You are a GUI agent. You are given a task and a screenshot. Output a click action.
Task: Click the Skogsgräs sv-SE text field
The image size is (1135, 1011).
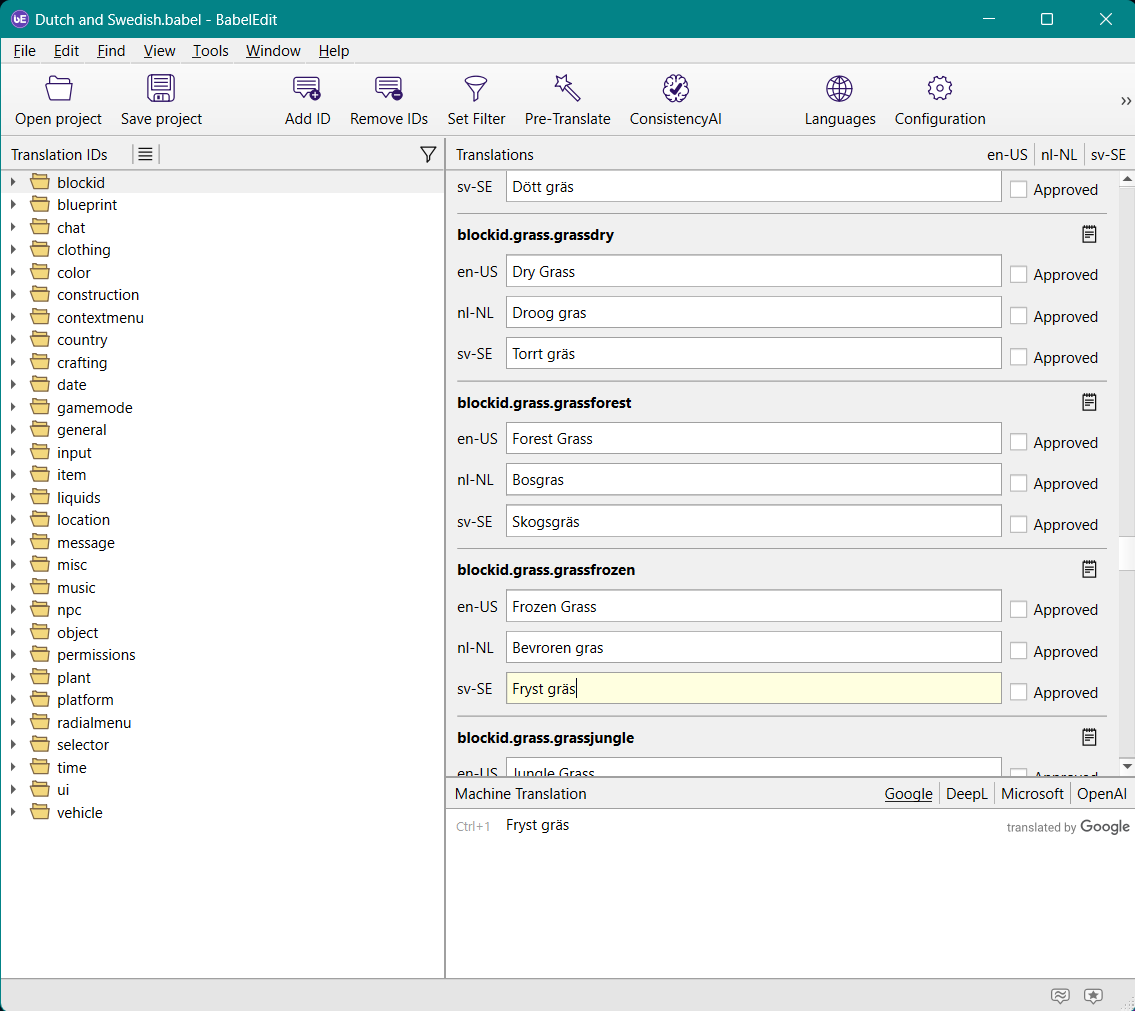752,521
